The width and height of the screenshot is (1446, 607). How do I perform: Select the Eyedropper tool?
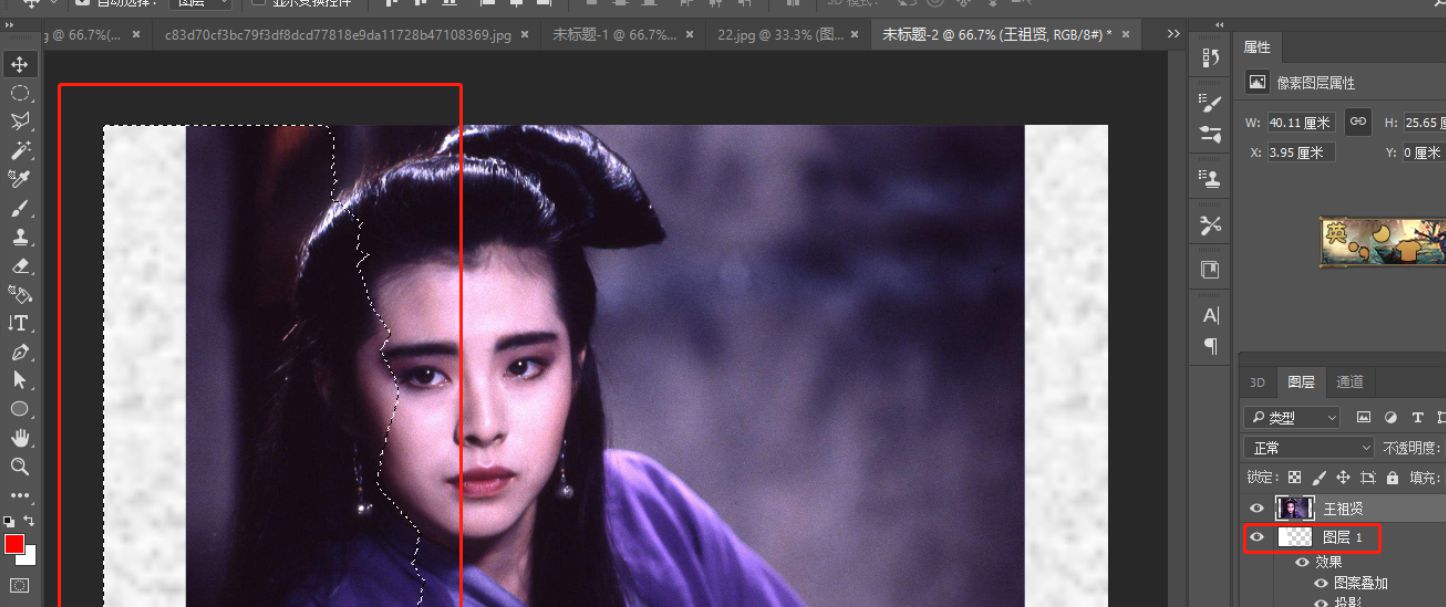pyautogui.click(x=19, y=179)
